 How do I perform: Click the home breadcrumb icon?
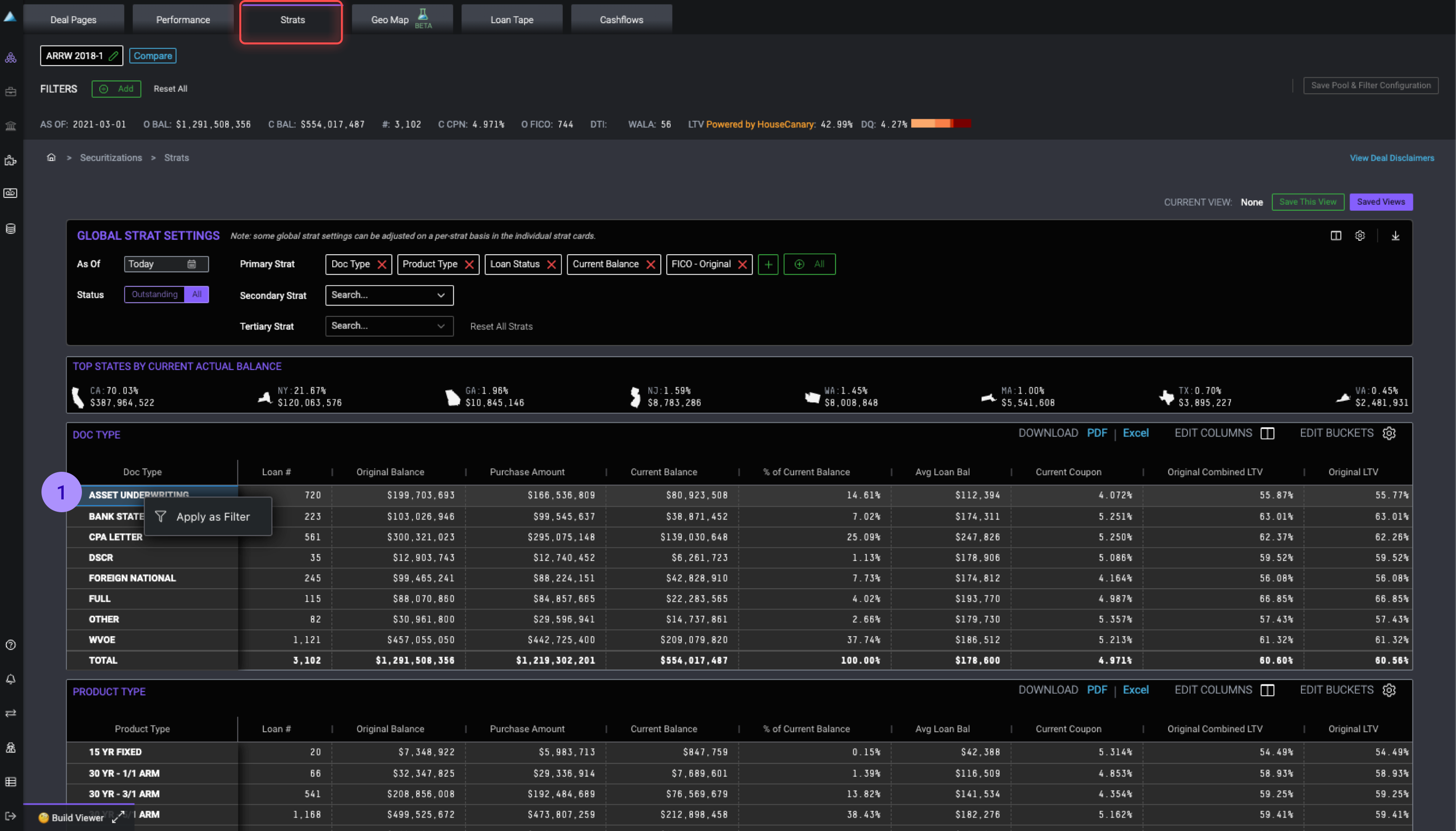tap(51, 157)
